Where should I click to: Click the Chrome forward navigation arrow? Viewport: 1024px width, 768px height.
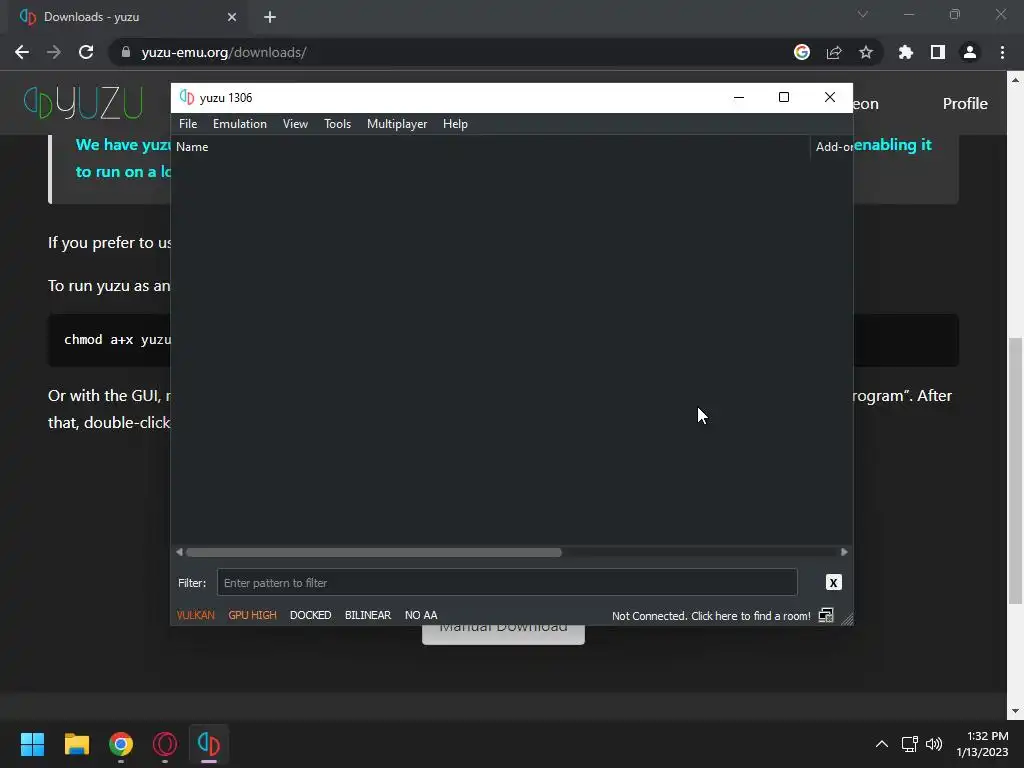click(54, 52)
